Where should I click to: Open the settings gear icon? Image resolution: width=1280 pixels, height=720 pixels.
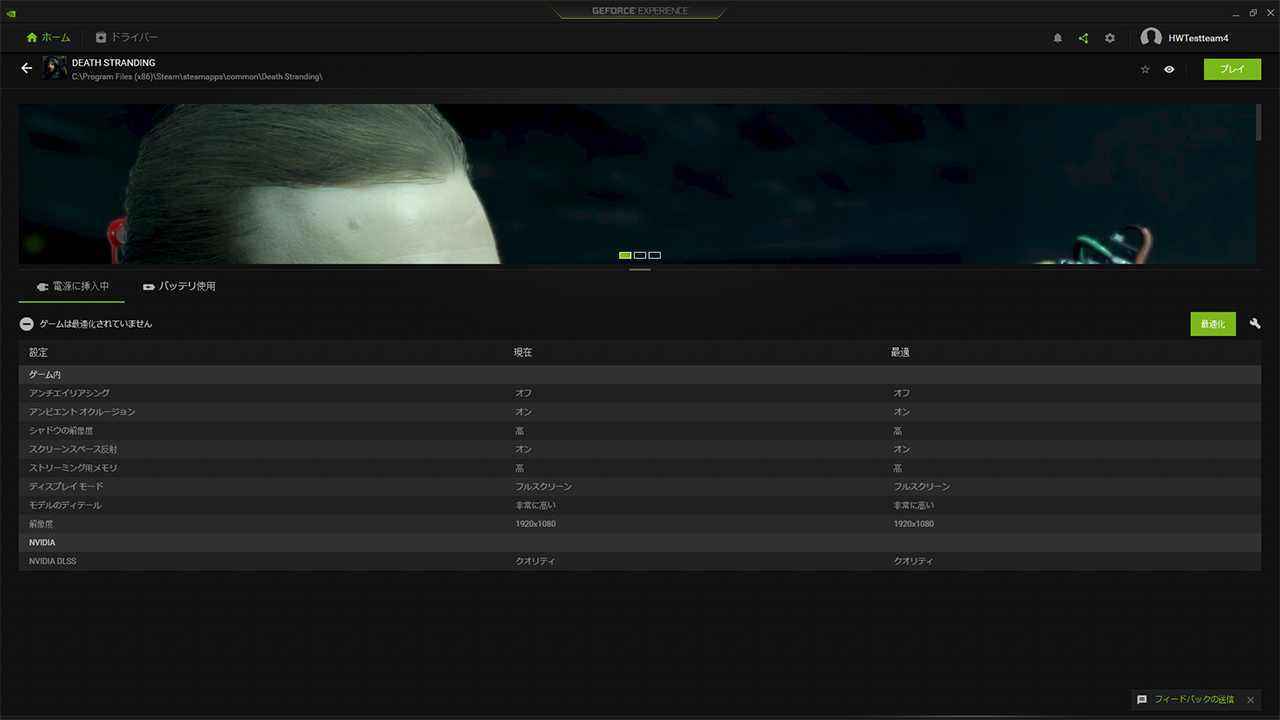coord(1110,38)
